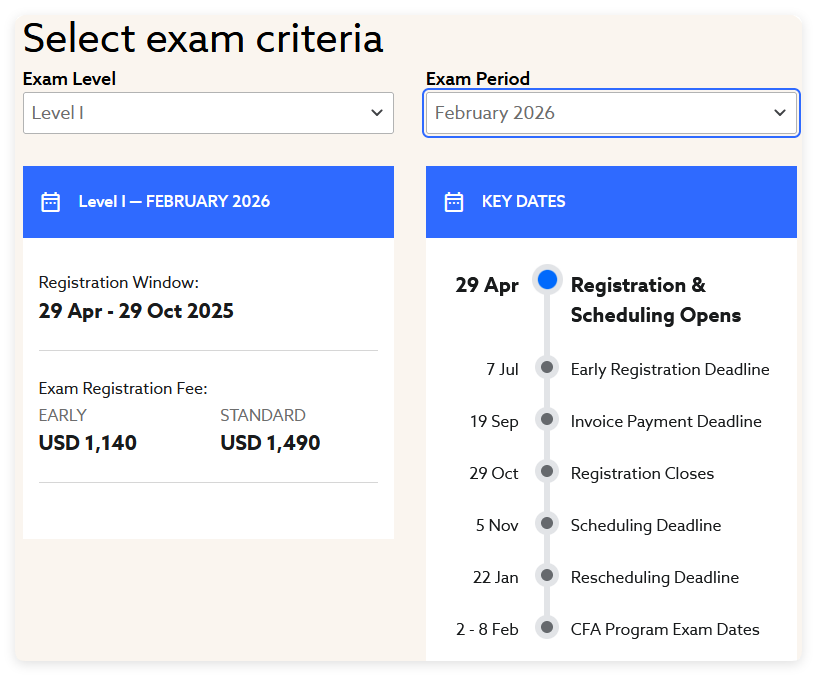This screenshot has width=817, height=676.
Task: Select the blue 29 Apr timeline marker
Action: tap(547, 280)
